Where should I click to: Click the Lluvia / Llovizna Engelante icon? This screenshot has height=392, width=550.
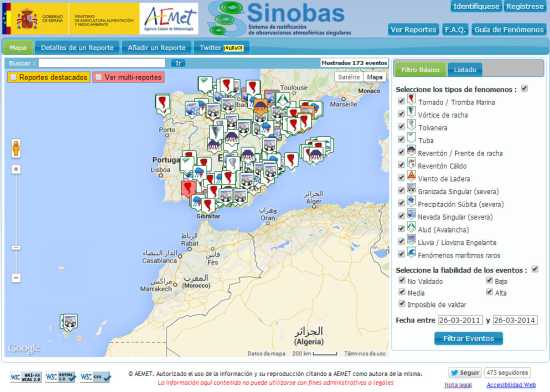(x=411, y=240)
